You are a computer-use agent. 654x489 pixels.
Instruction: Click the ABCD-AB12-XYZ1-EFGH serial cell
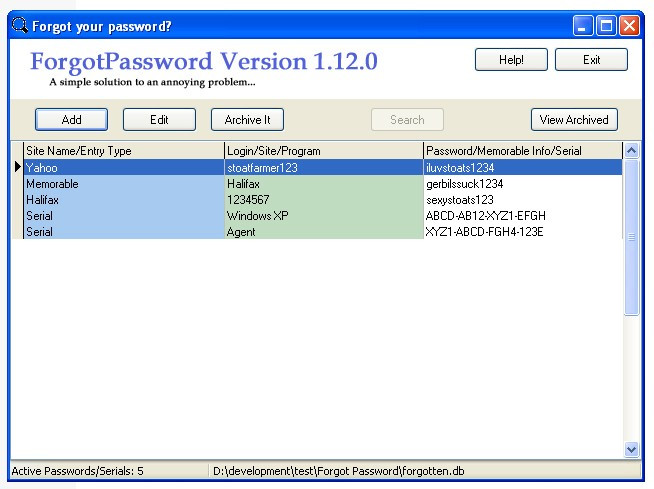[x=523, y=216]
